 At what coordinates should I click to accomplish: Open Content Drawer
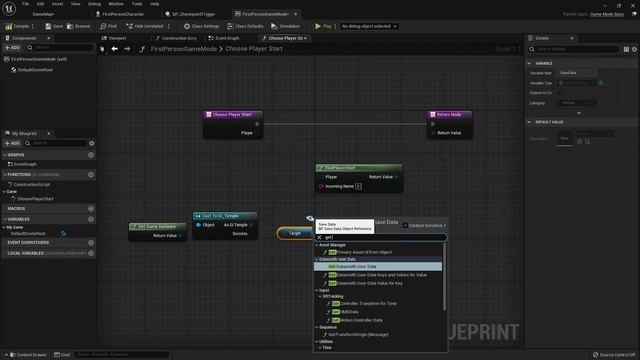click(28, 355)
